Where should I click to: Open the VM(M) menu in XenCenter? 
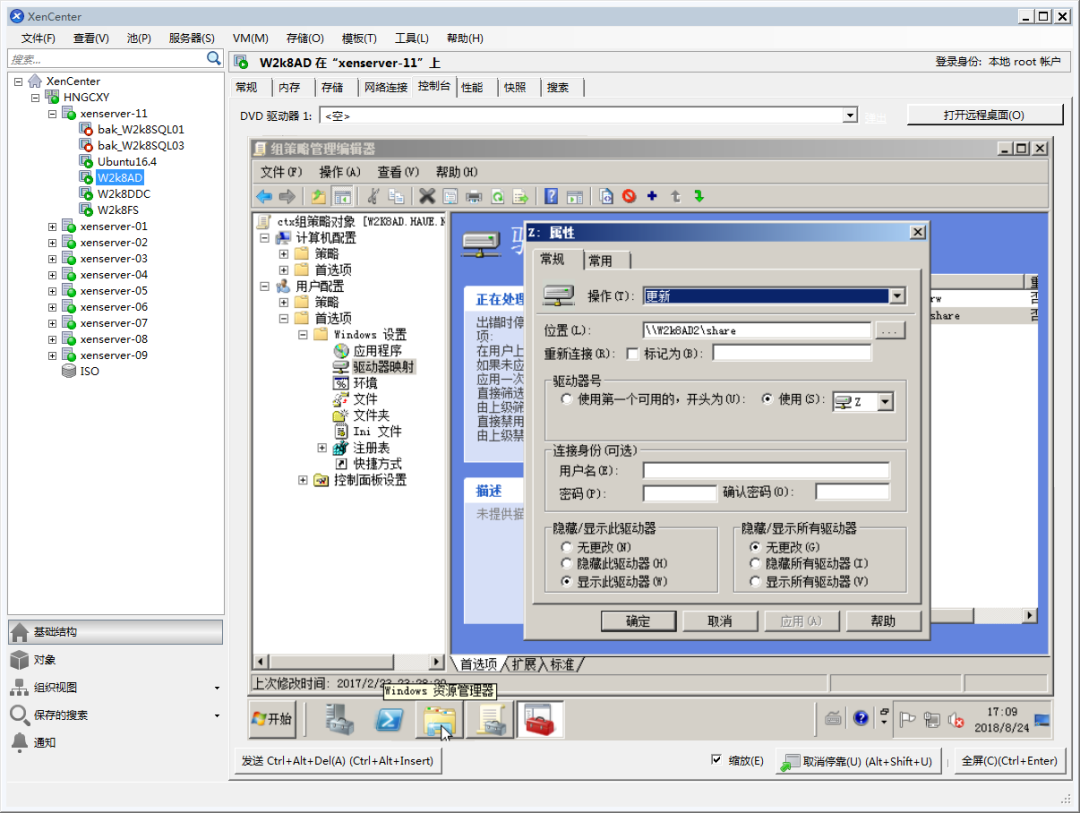tap(250, 39)
